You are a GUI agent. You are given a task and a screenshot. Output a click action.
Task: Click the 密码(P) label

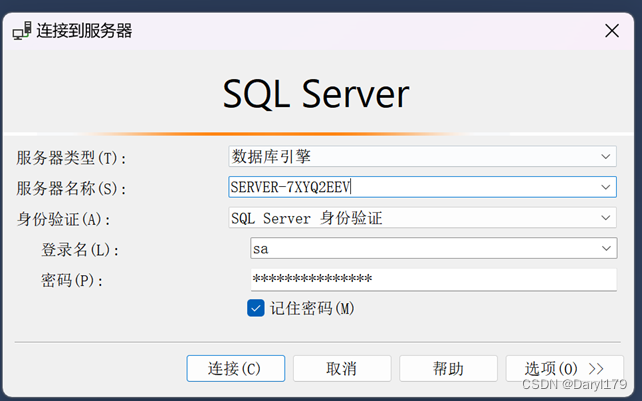click(x=72, y=281)
